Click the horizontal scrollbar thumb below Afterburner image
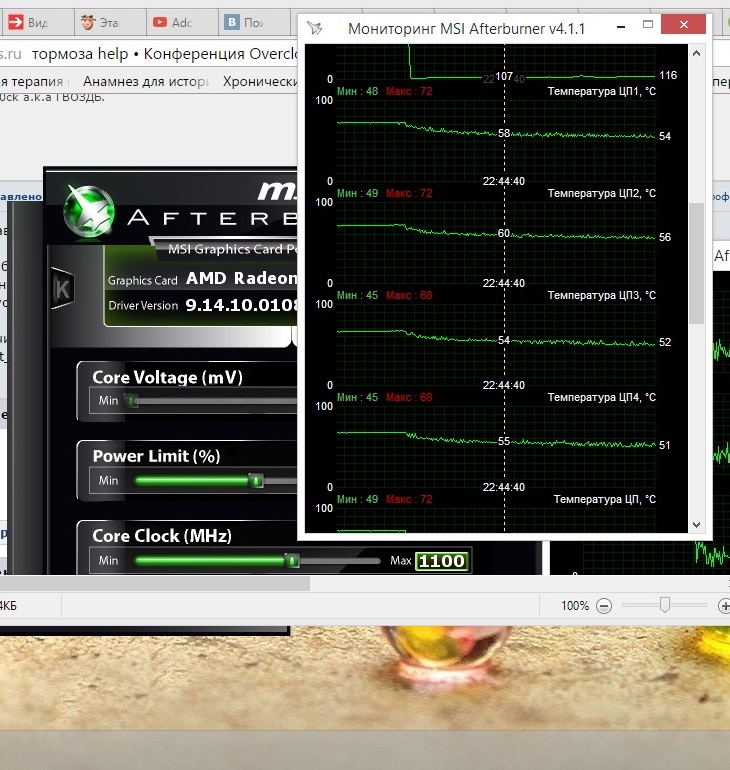This screenshot has height=770, width=730. [155, 583]
